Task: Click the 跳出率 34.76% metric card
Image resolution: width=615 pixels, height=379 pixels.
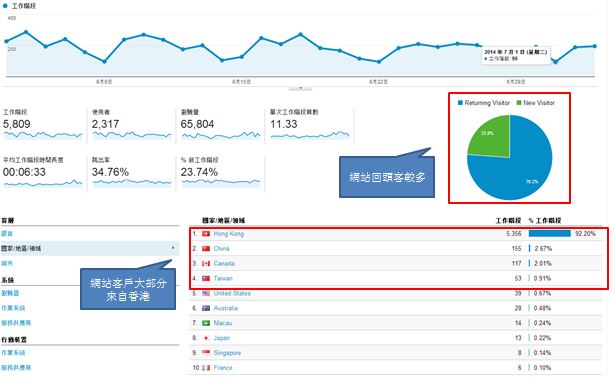Action: click(131, 173)
